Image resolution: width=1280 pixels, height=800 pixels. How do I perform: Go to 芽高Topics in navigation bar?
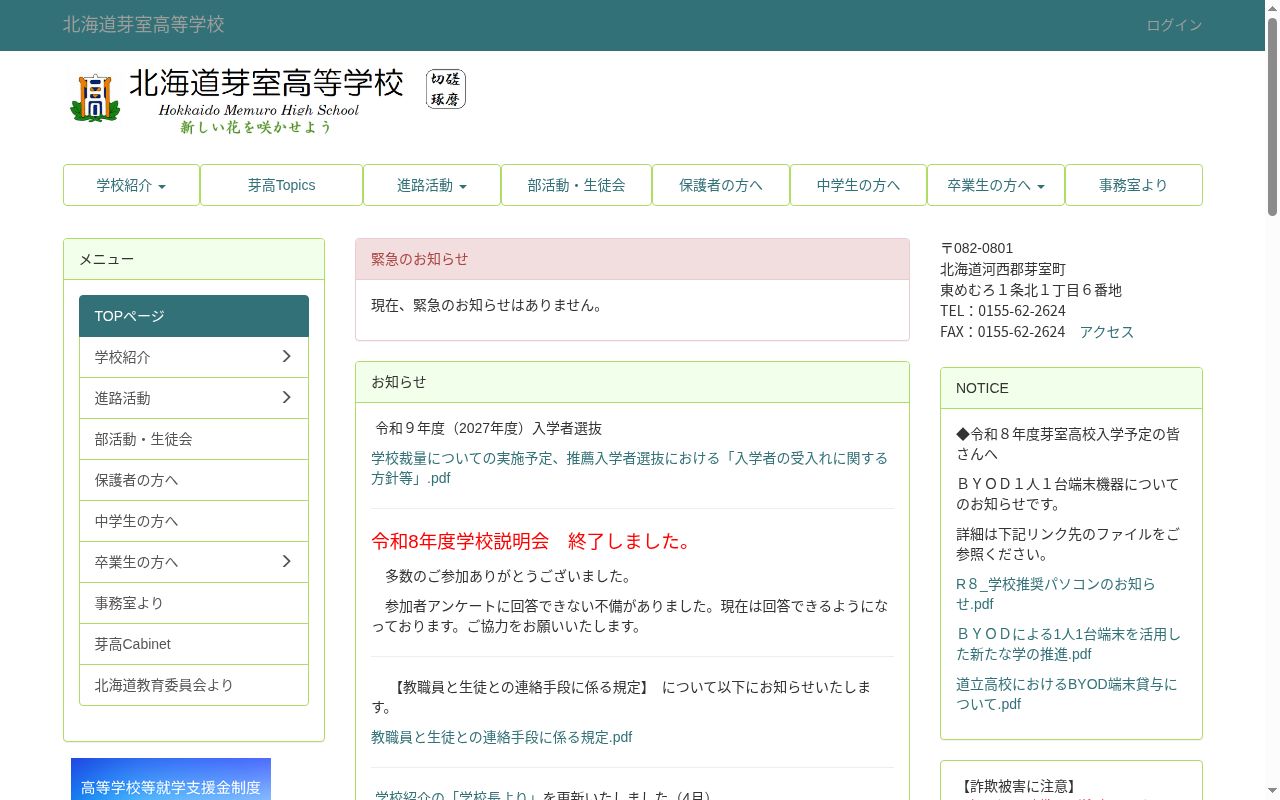tap(281, 185)
